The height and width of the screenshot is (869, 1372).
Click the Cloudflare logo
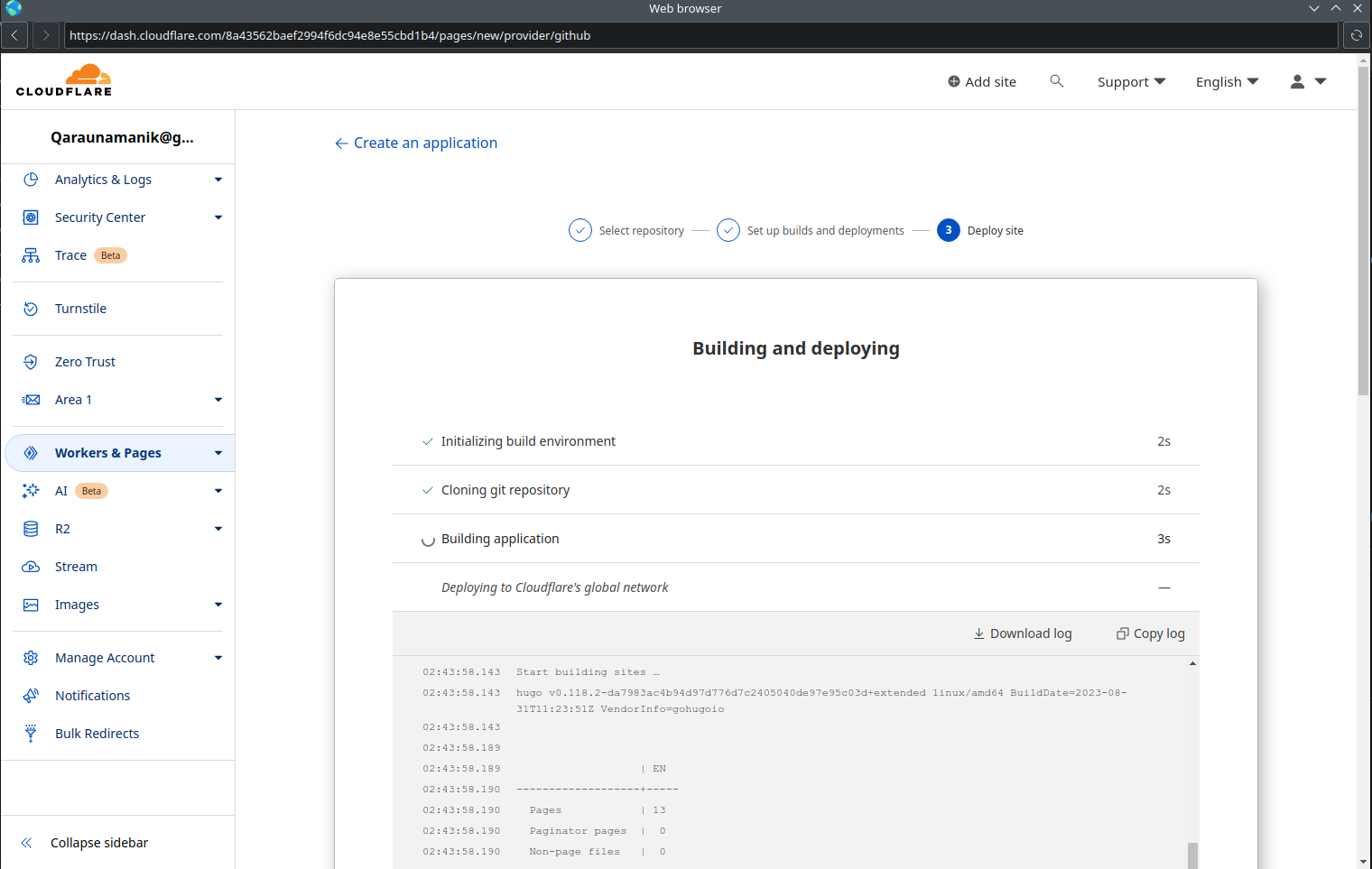(64, 81)
